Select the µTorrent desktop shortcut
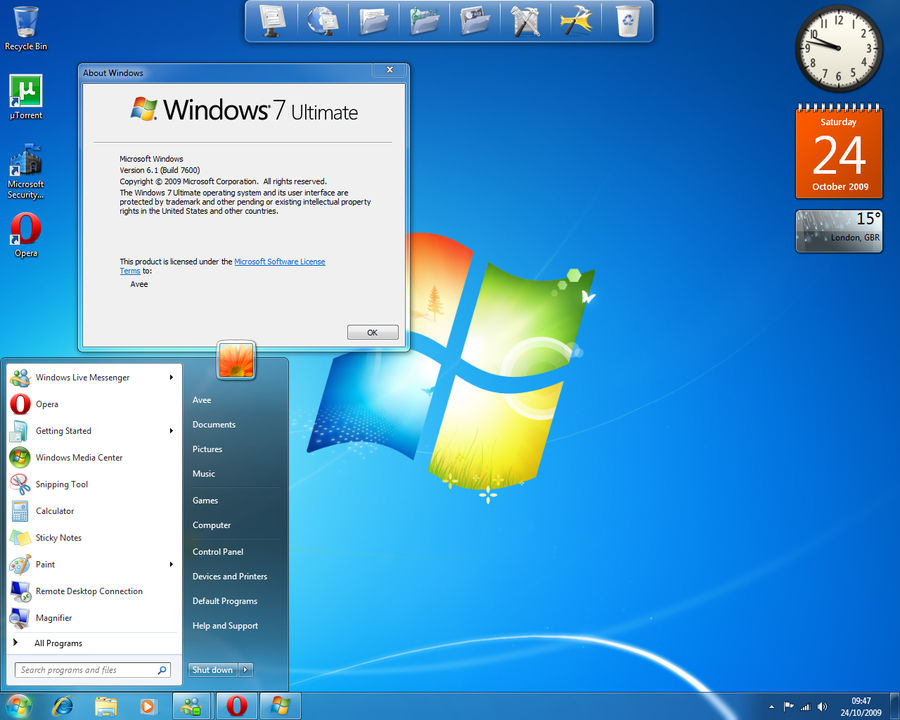The image size is (900, 720). click(26, 98)
